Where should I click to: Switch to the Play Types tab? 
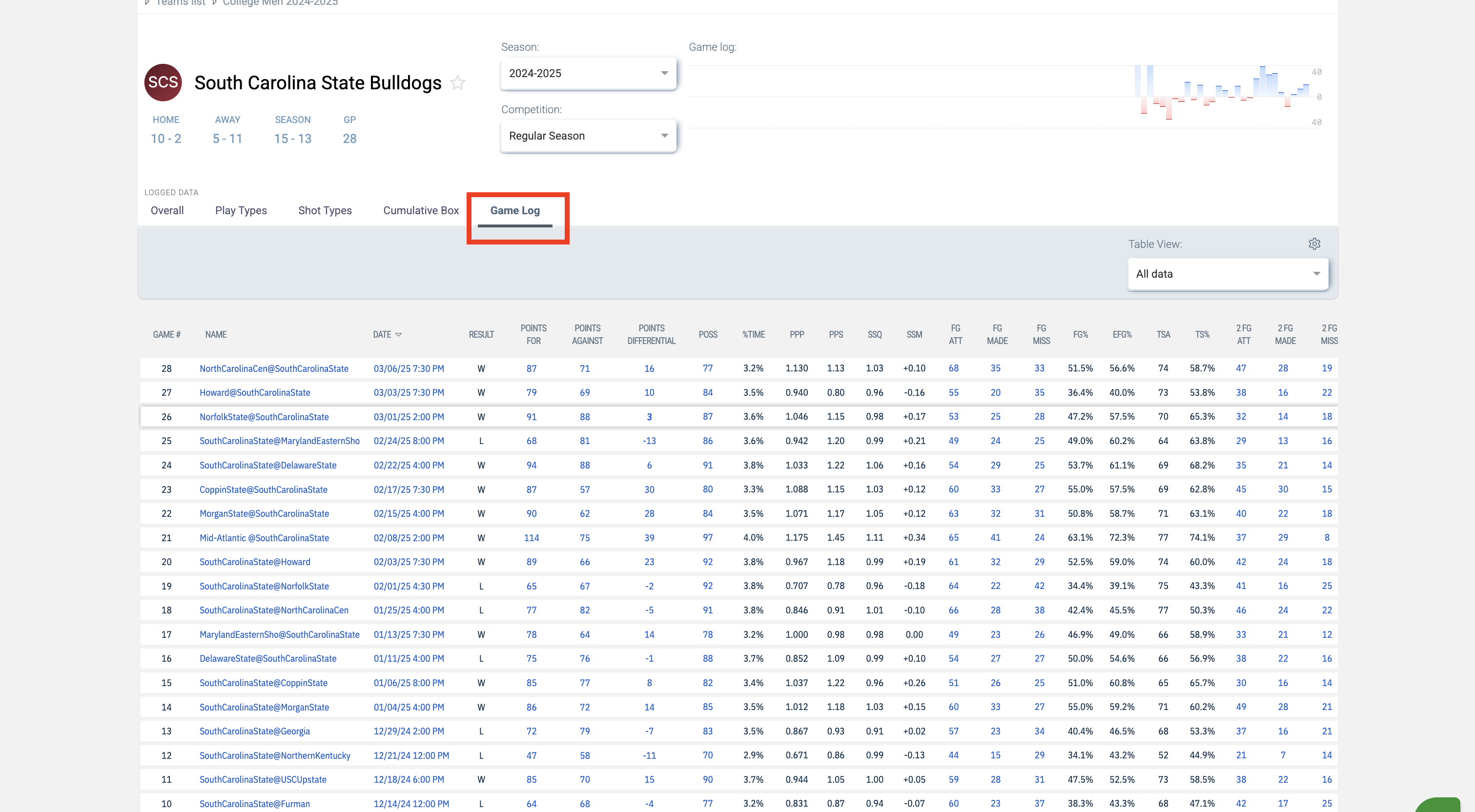(x=241, y=210)
